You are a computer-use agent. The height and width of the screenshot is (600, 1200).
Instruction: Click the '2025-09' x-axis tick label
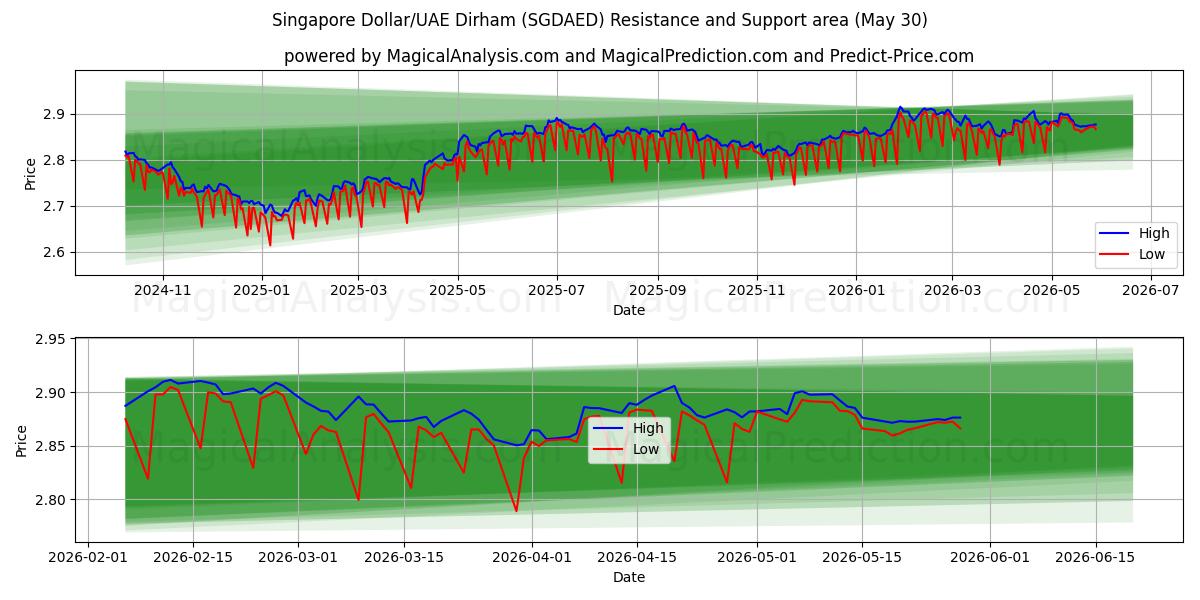pos(658,290)
